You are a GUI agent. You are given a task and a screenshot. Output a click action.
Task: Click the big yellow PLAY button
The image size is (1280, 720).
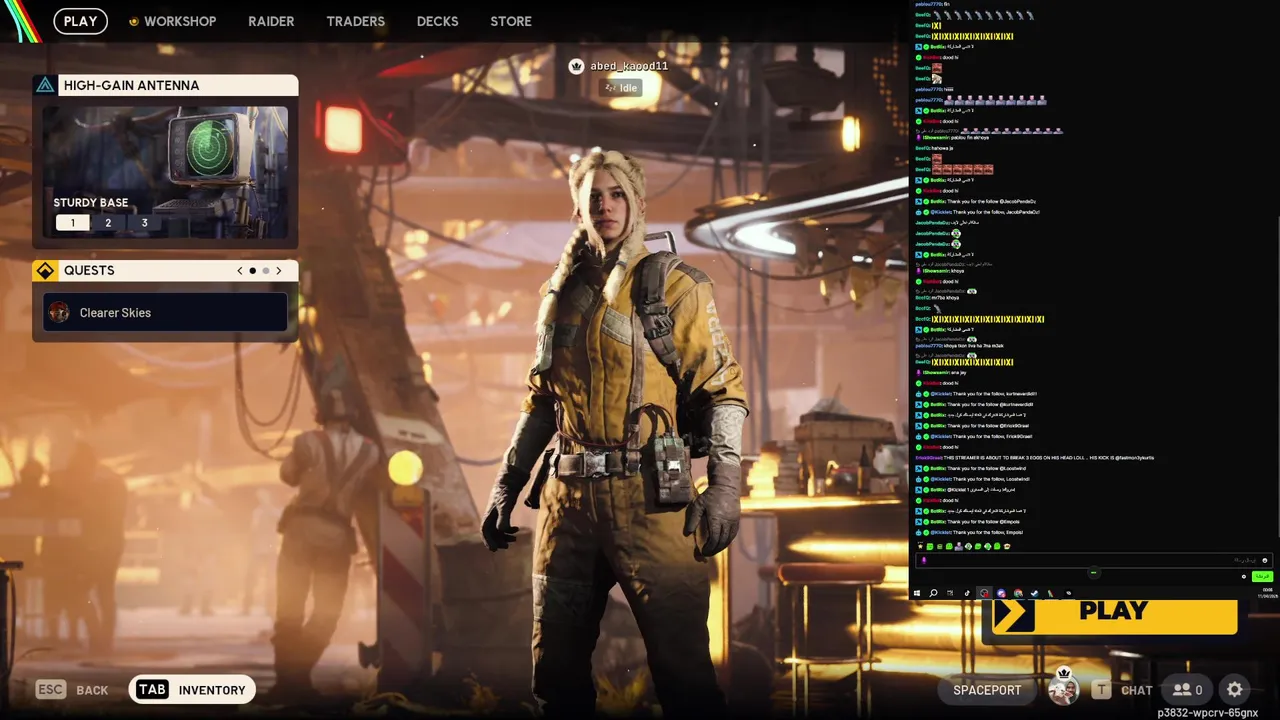1114,615
